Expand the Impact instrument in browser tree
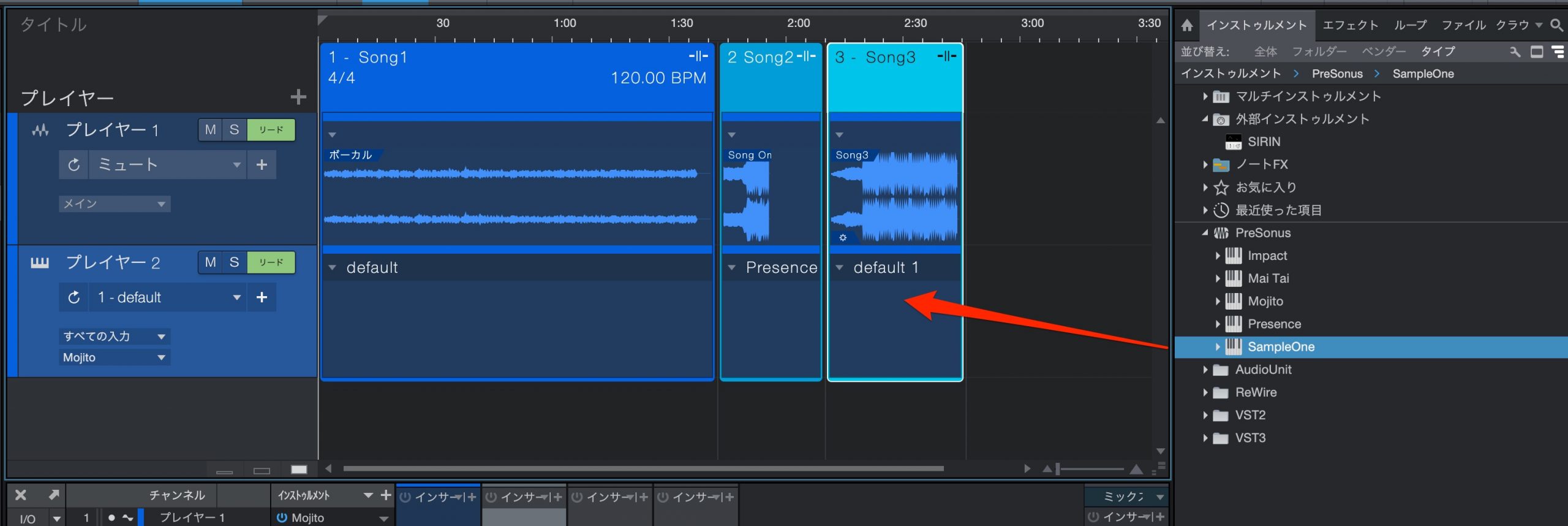The height and width of the screenshot is (526, 1568). click(1218, 256)
